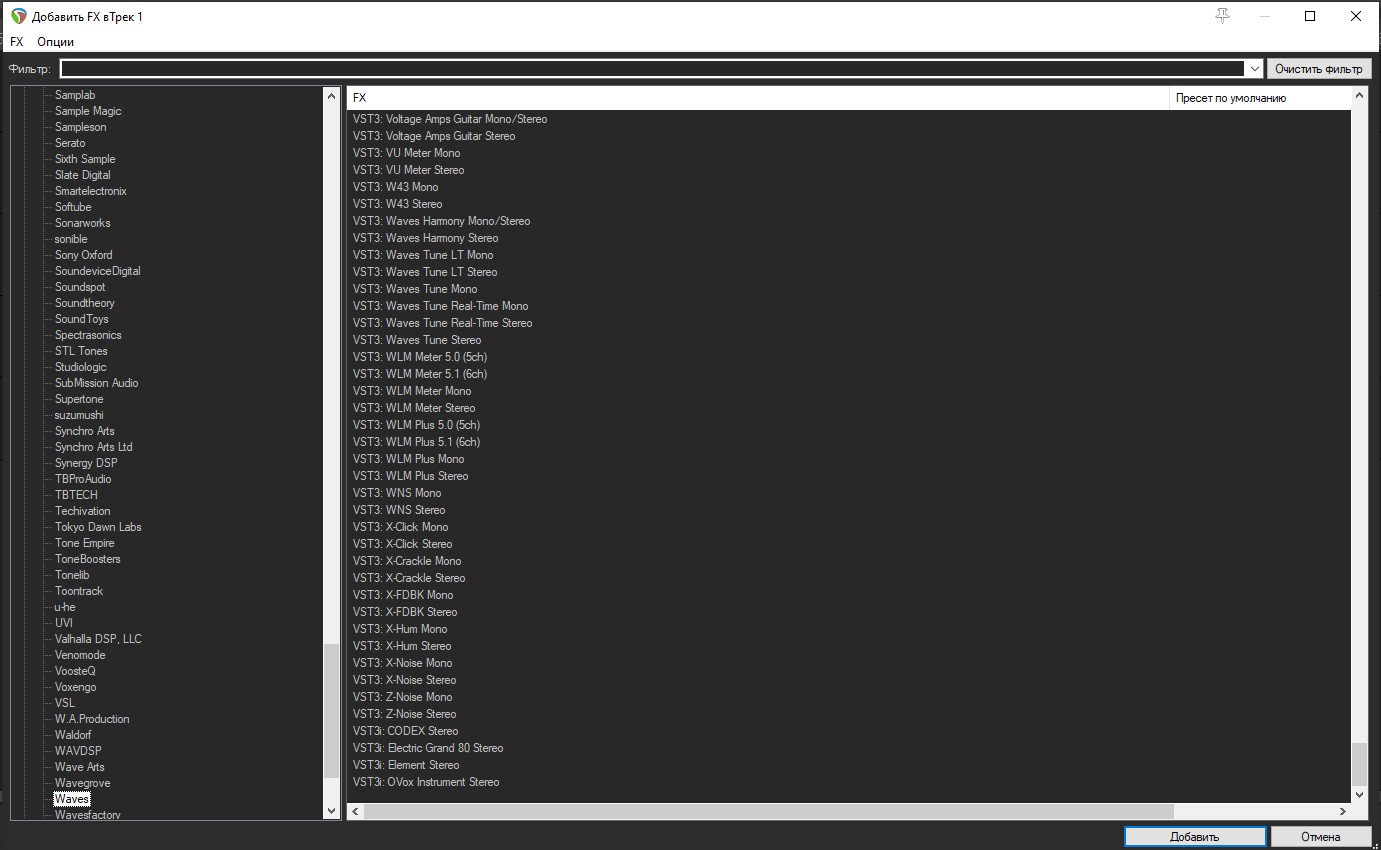Select VST3: X-FDBK Stereo
The image size is (1381, 850).
[x=405, y=612]
